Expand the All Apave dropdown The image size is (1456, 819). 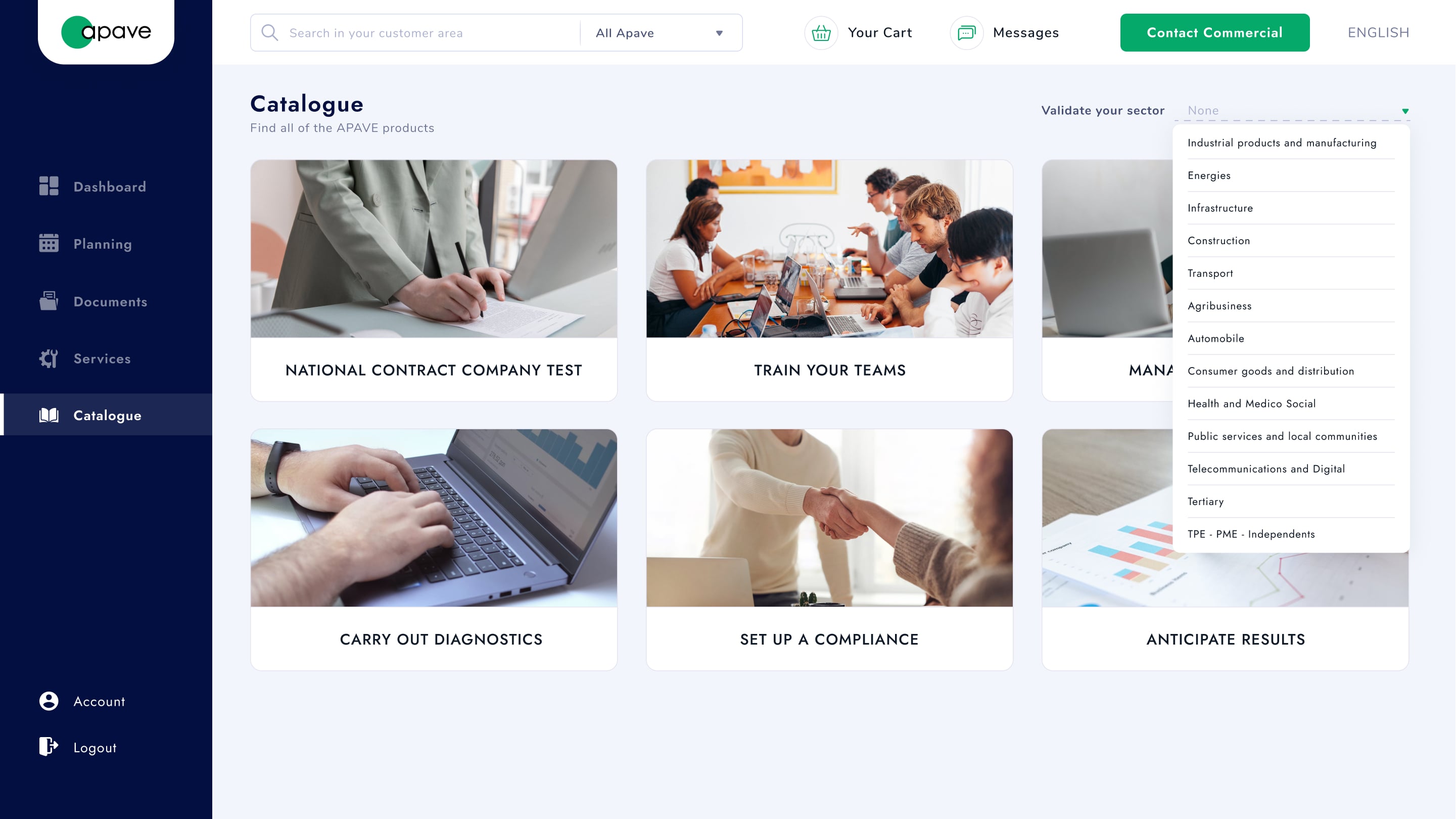(x=661, y=33)
